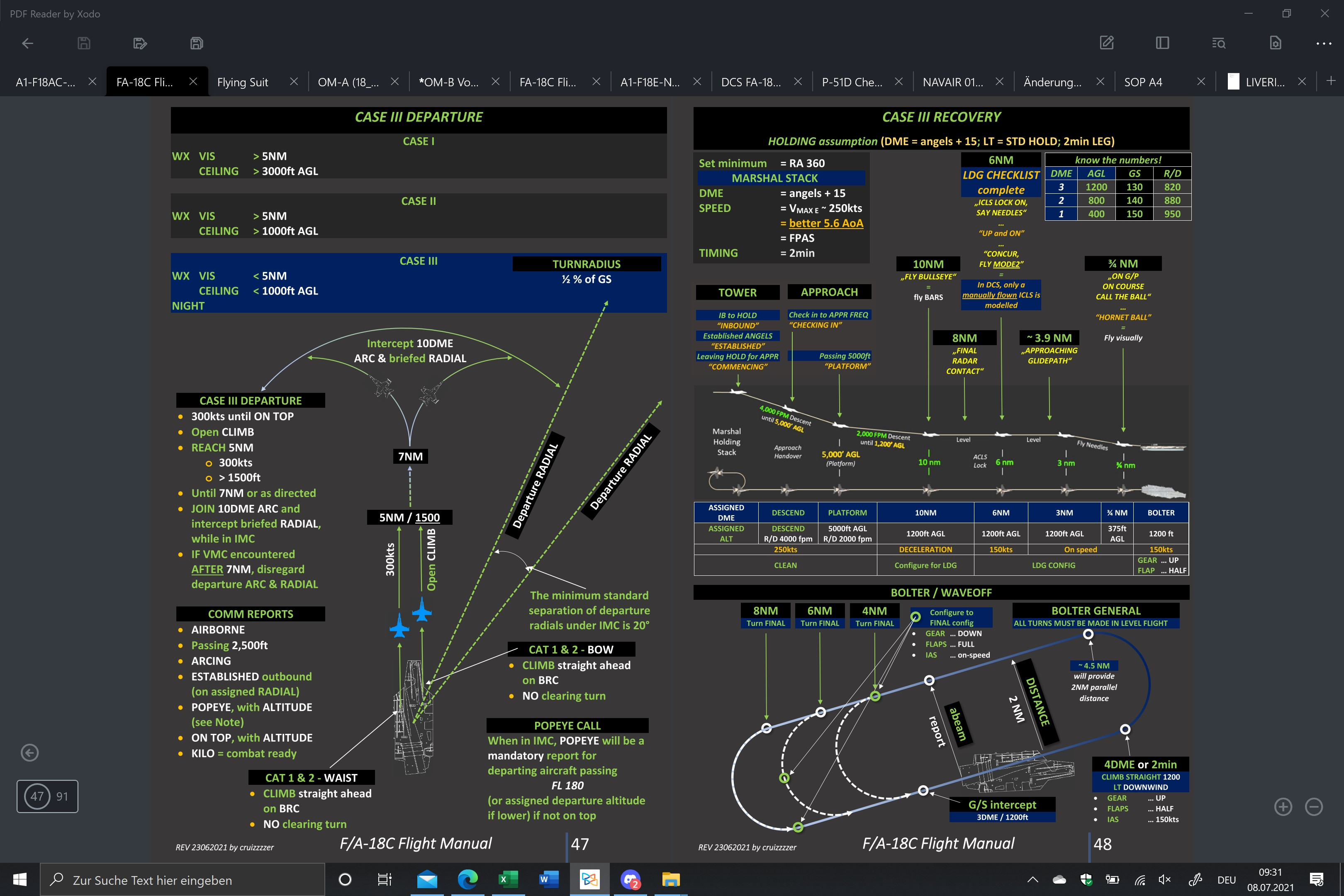This screenshot has width=1344, height=896.
Task: Open the P-51D Che... tab
Action: 852,82
